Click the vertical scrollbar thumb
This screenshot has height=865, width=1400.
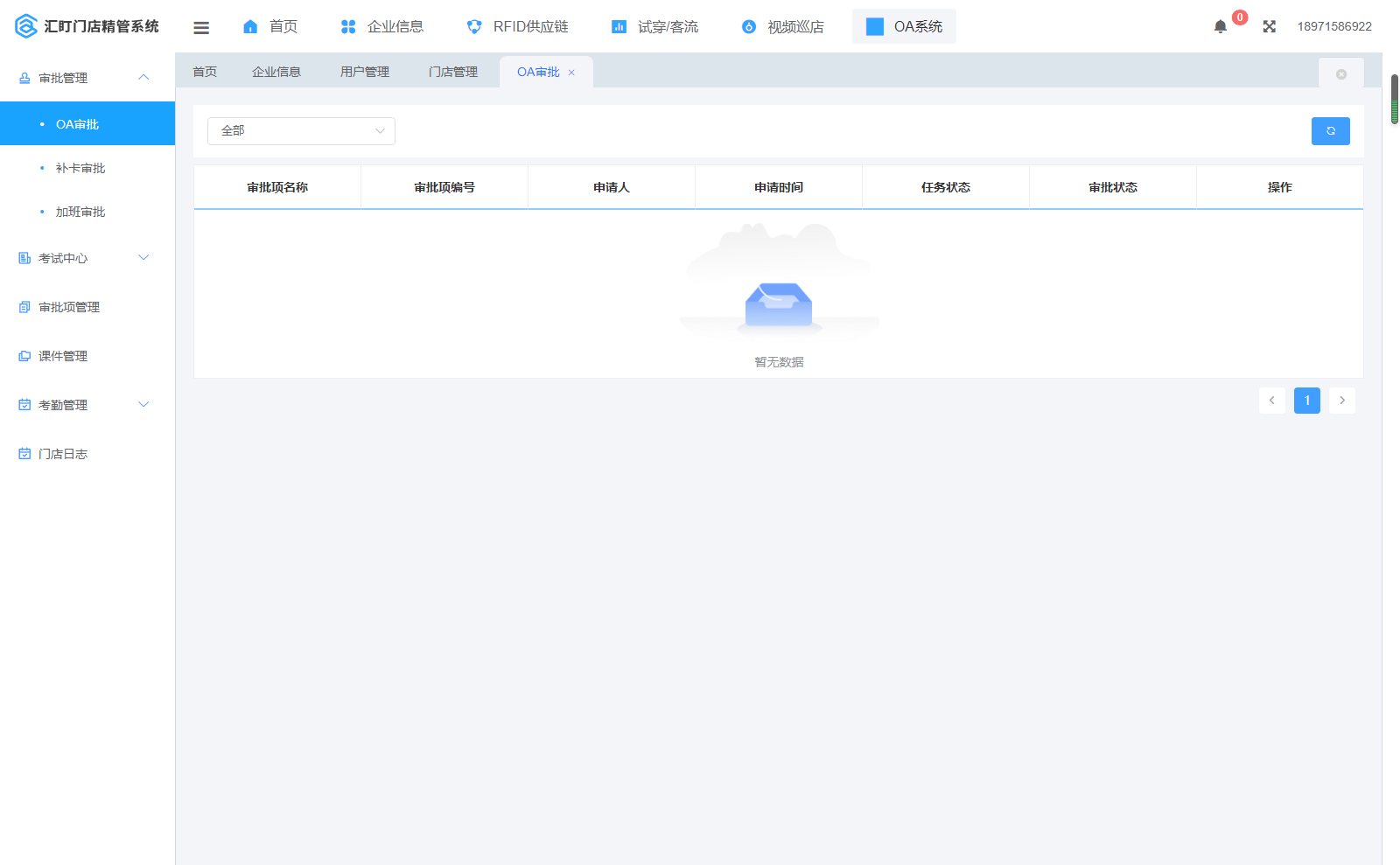coord(1395,99)
